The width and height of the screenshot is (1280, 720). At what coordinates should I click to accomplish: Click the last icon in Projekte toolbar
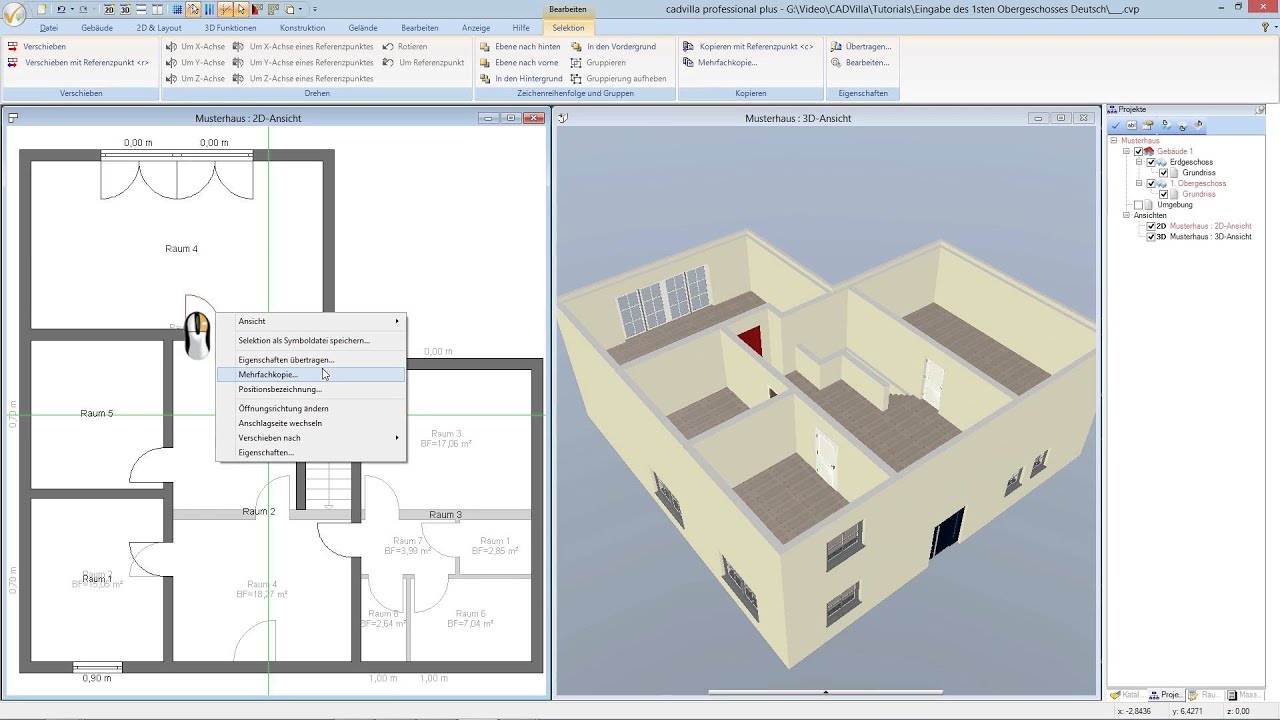tap(1198, 125)
